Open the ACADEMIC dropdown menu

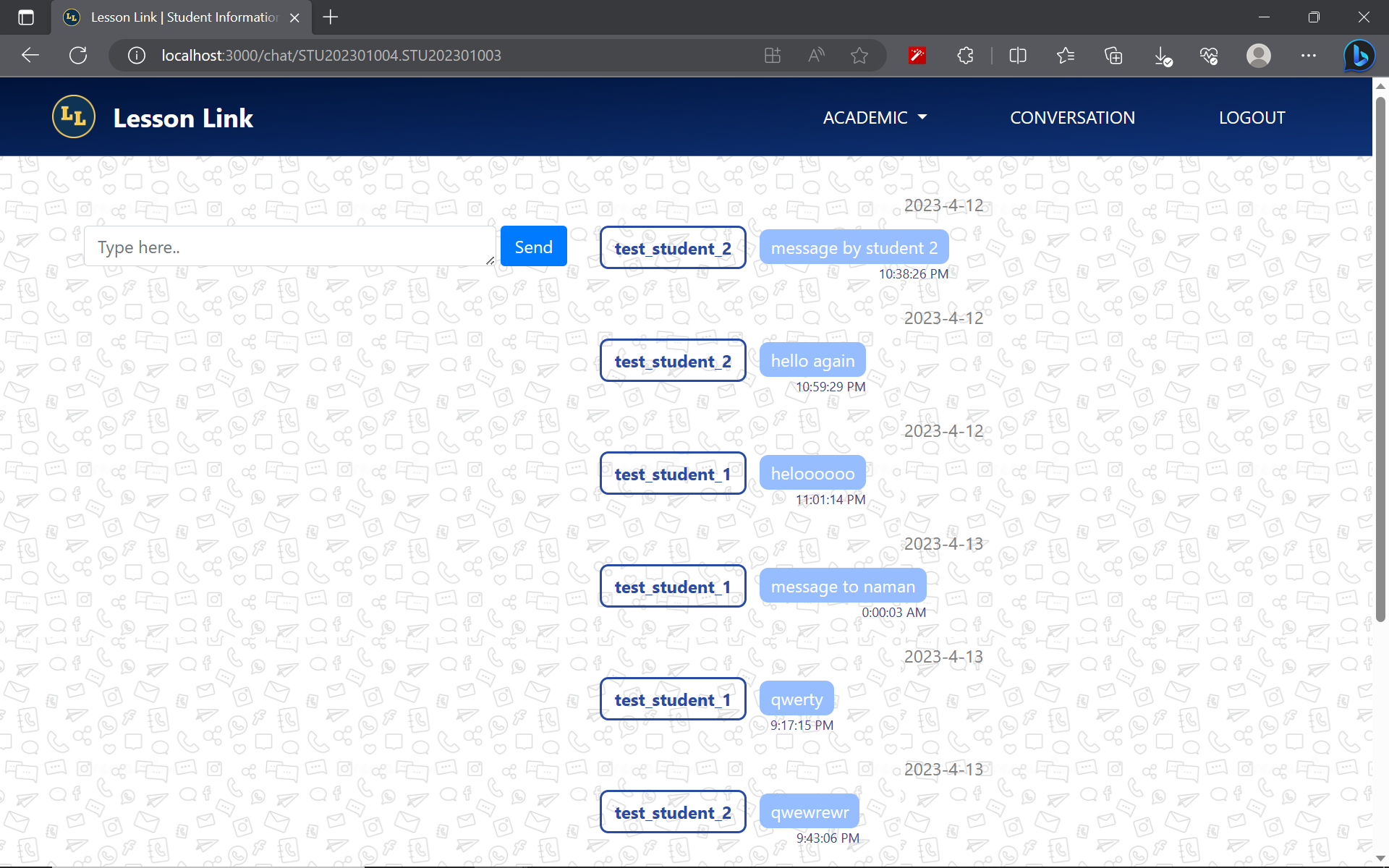(875, 117)
